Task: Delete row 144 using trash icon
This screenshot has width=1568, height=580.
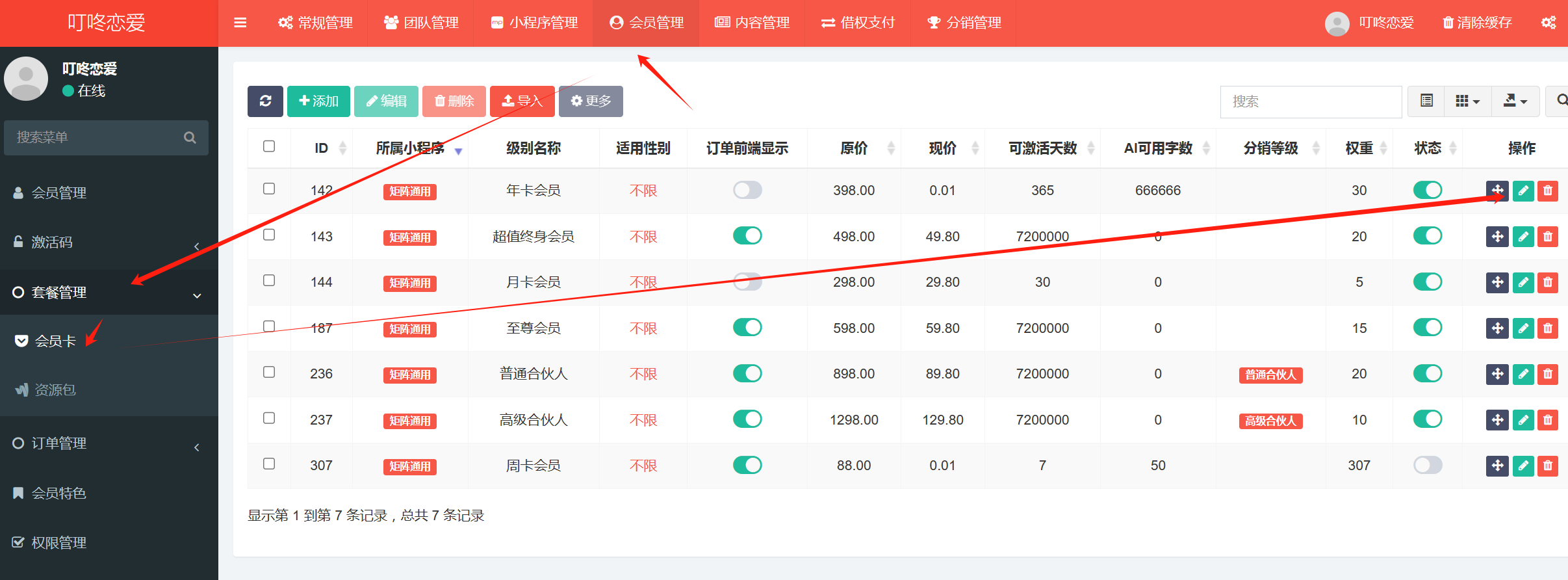Action: pyautogui.click(x=1548, y=282)
